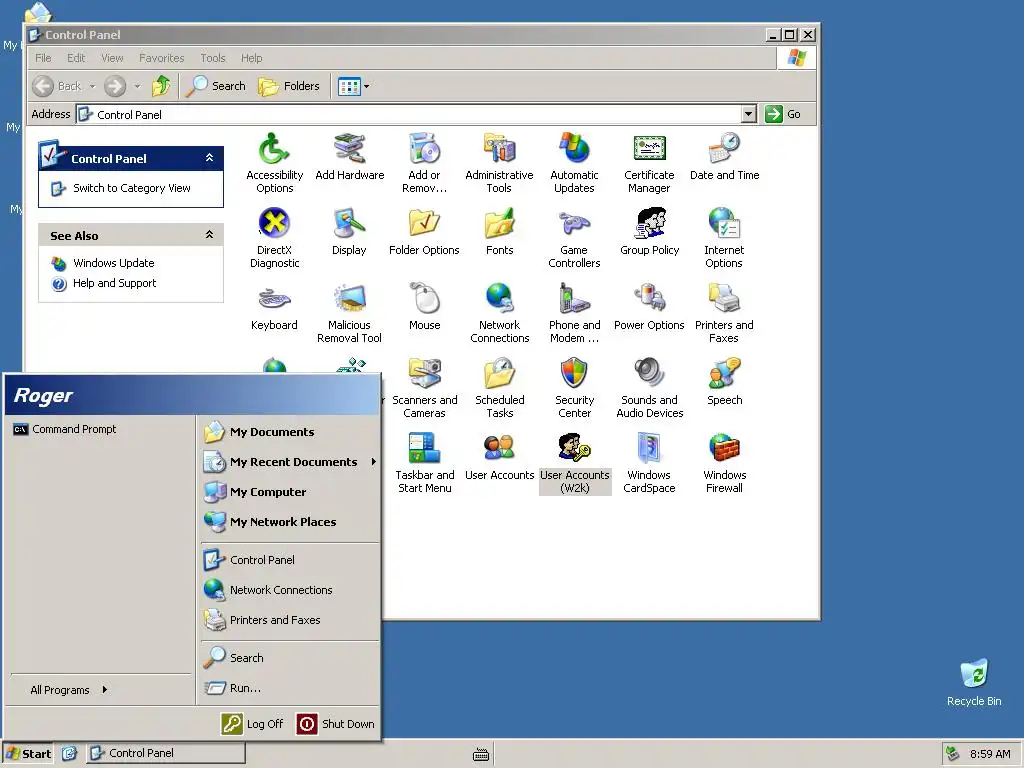
Task: Open Windows Firewall icon
Action: click(724, 464)
